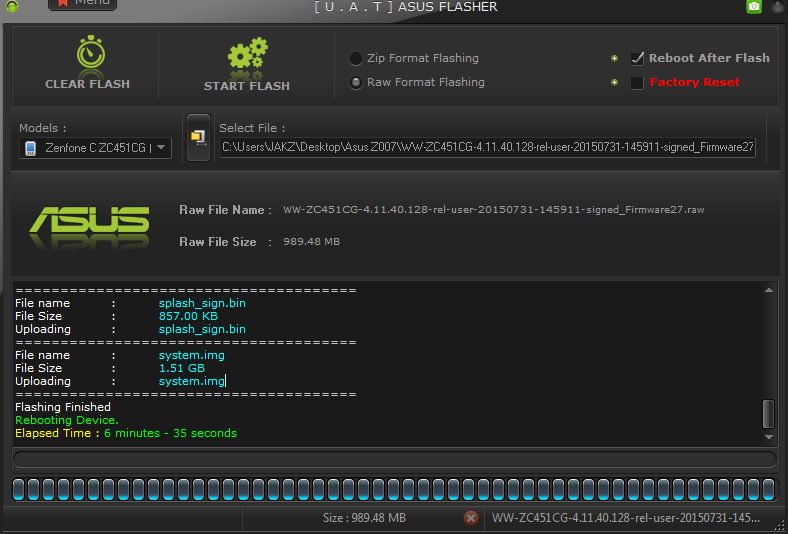Click the firmware file name in status bar
Viewport: 788px width, 534px height.
click(626, 518)
